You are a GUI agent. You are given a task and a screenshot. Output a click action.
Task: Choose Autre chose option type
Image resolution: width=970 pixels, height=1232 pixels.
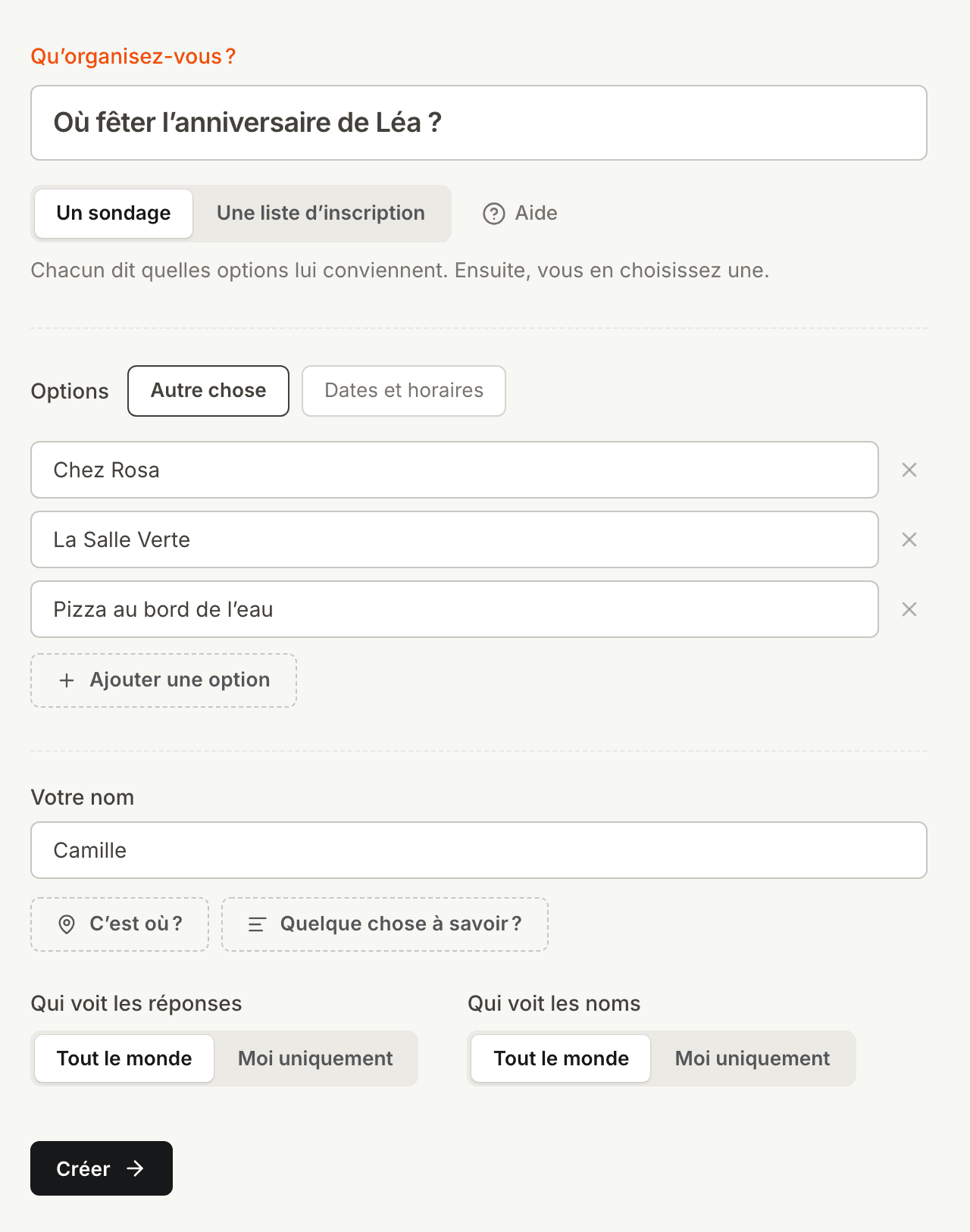point(208,391)
